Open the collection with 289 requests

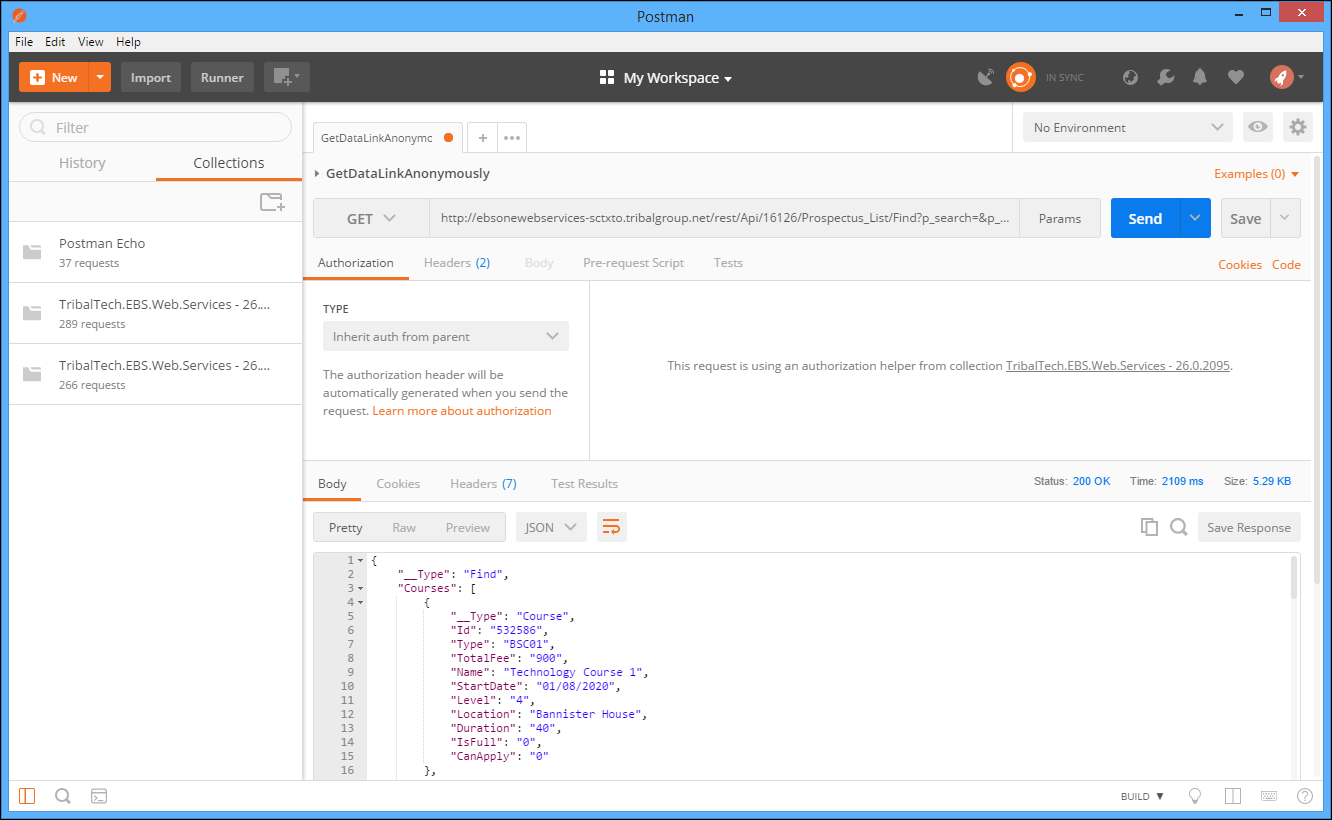[155, 313]
